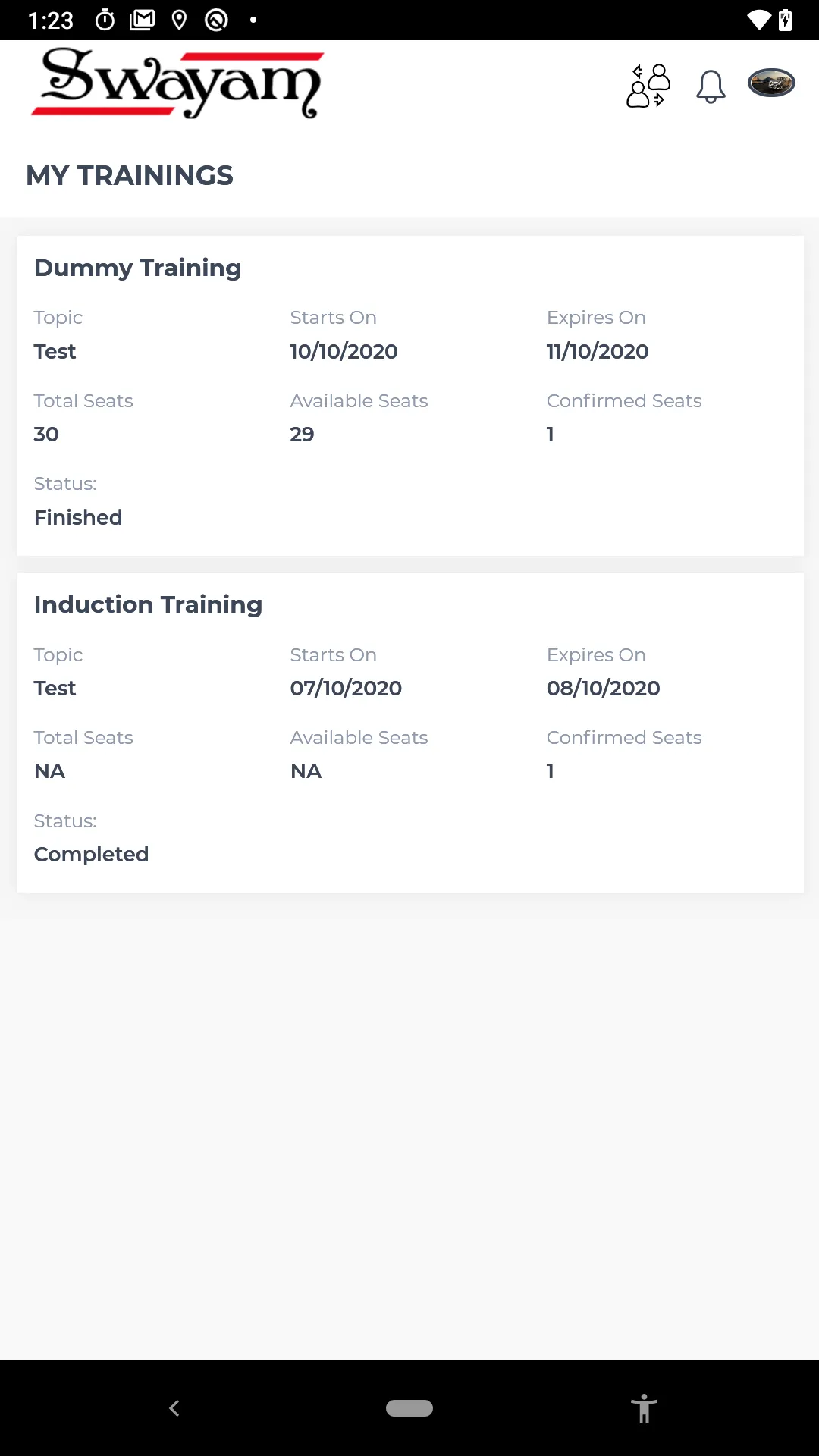Tap expiry date 08/10/2020

click(x=603, y=688)
